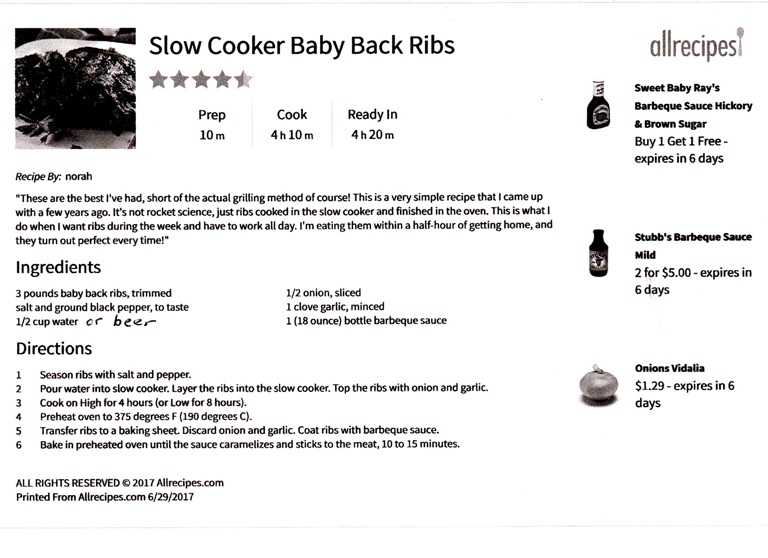Image resolution: width=768 pixels, height=558 pixels.
Task: Click the Sweet Baby Ray's bottle image
Action: (598, 105)
